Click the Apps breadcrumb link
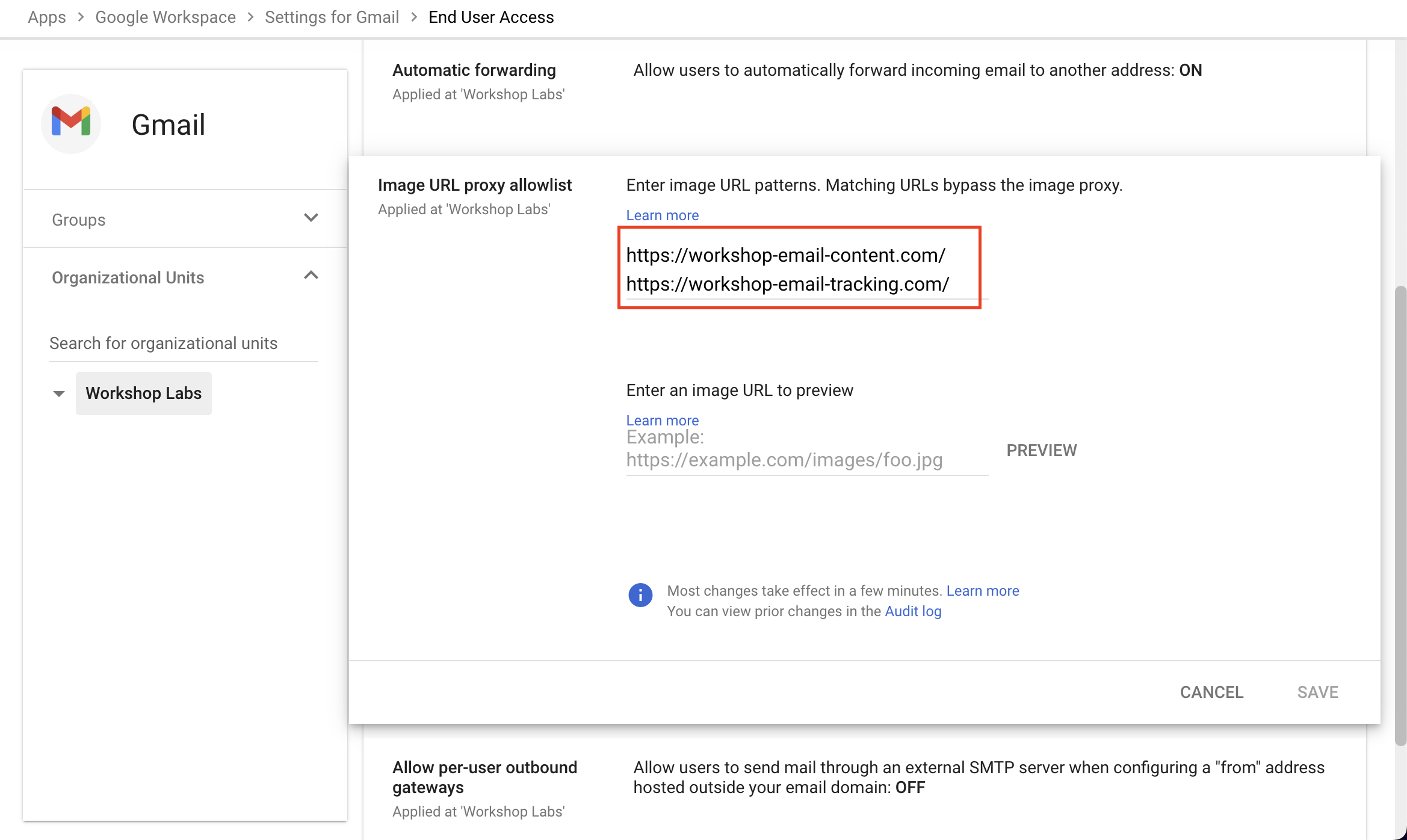 [47, 17]
